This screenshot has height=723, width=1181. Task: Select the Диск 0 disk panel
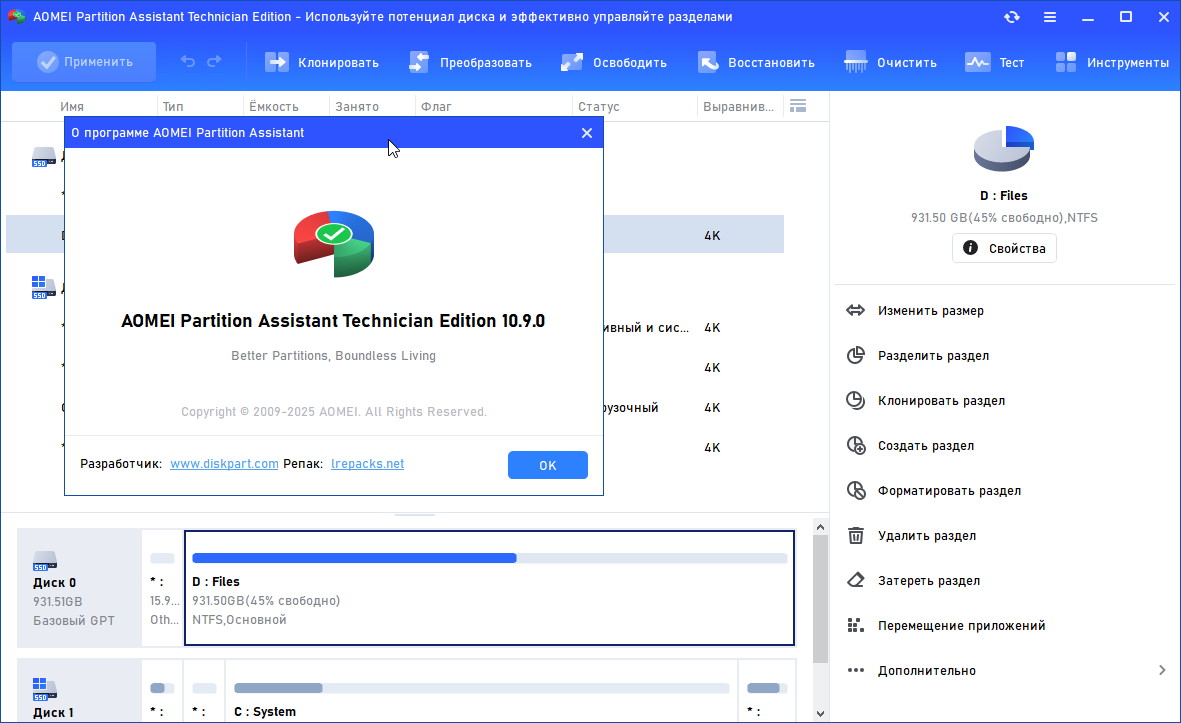79,588
